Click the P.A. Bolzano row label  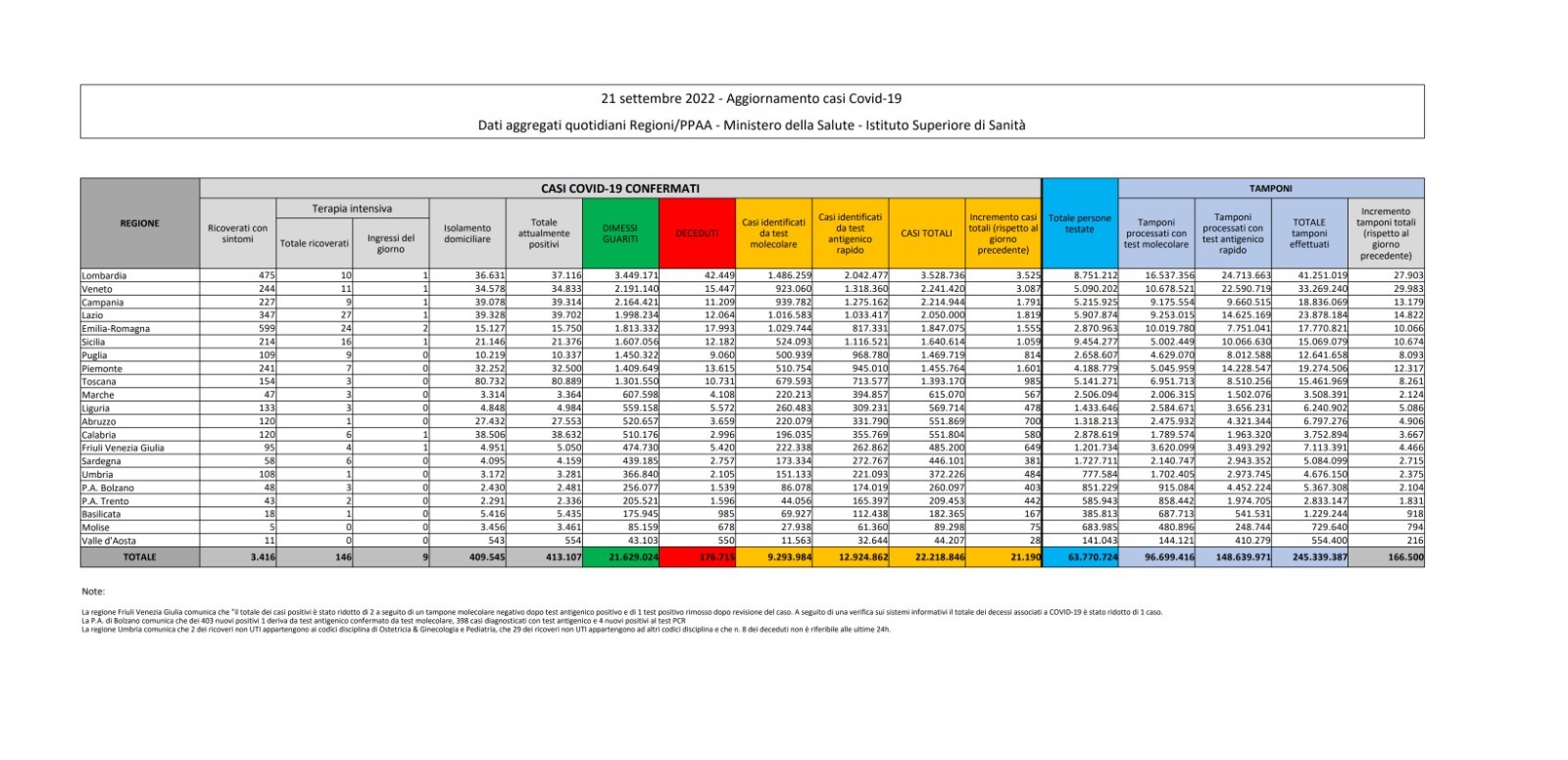tap(108, 488)
